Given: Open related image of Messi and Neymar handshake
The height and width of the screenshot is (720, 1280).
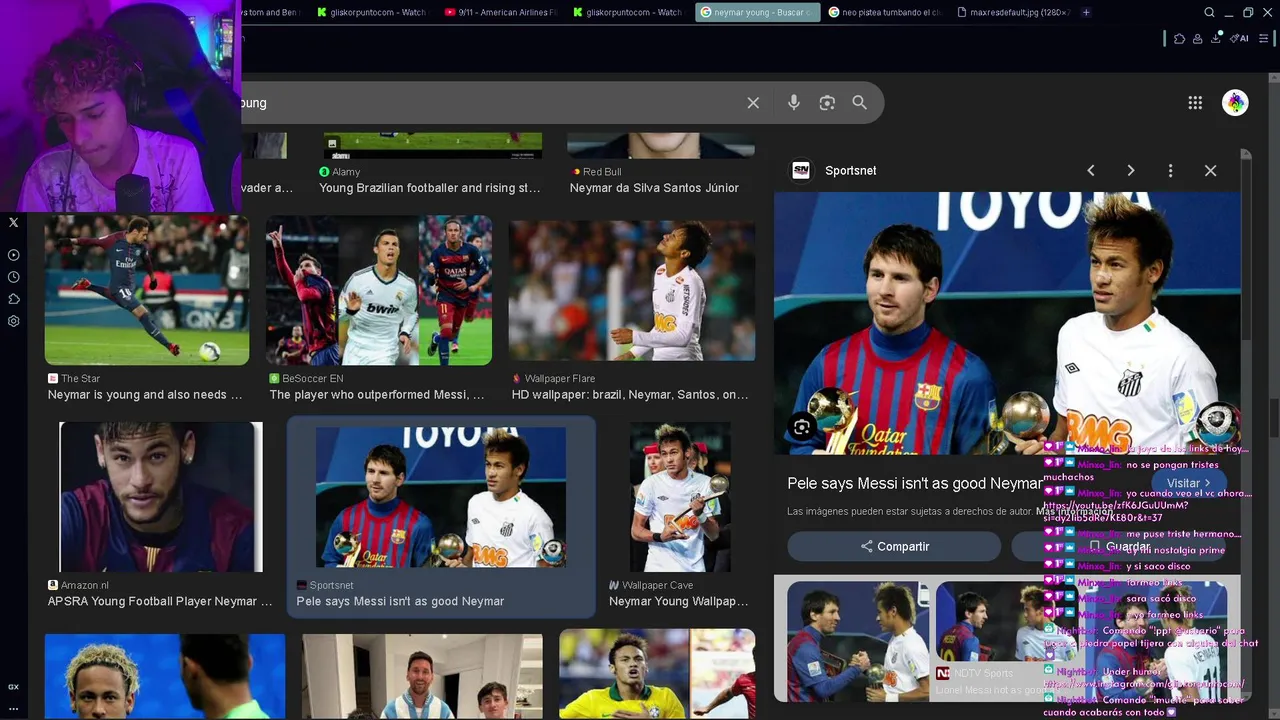Looking at the screenshot, I should point(858,641).
